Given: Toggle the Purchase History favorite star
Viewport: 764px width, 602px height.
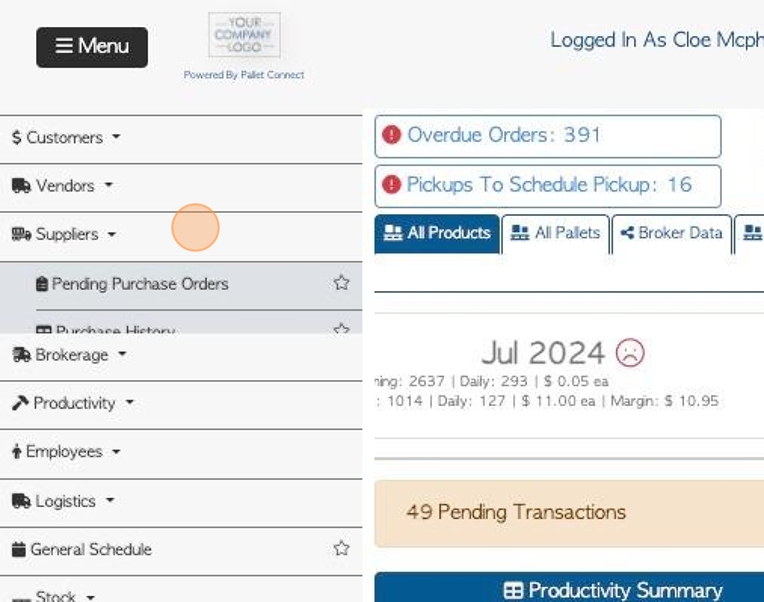Looking at the screenshot, I should [x=342, y=329].
